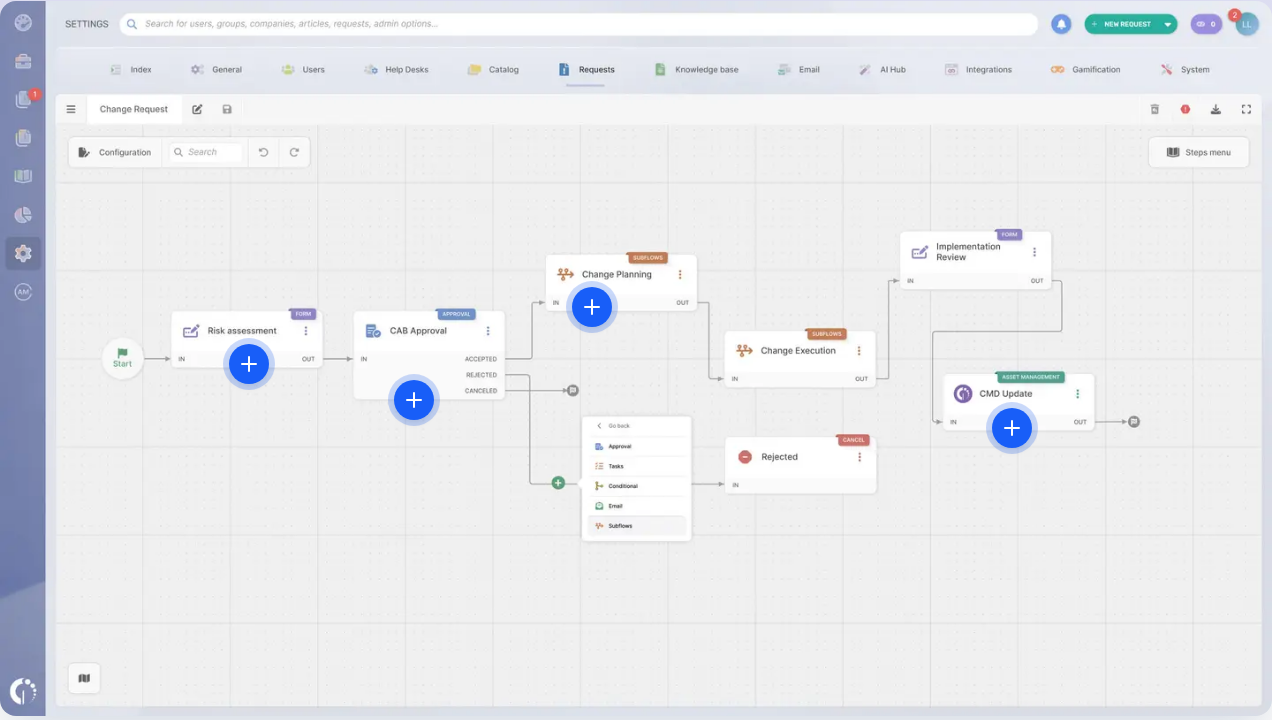This screenshot has height=720, width=1272.
Task: Click the red error alert icon
Action: (1185, 109)
